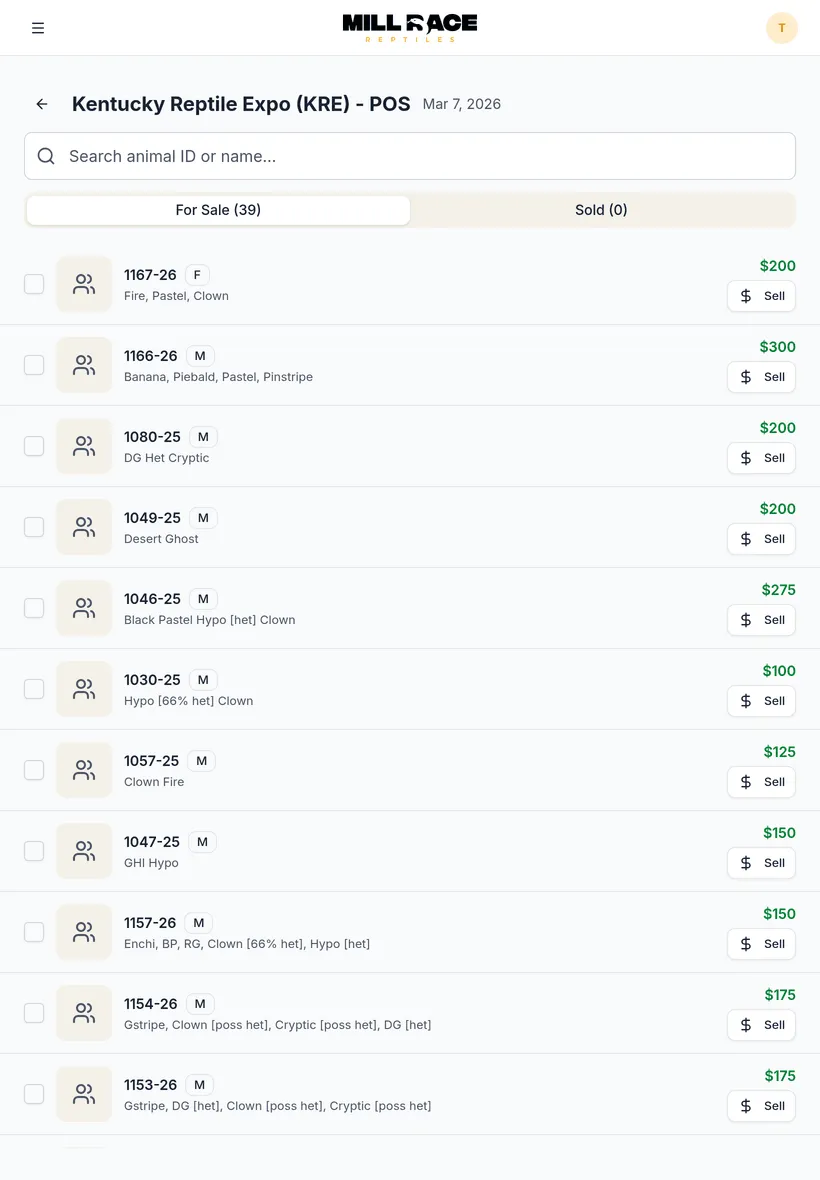
Task: Click the animal thumbnail icon for 1049-25
Action: click(x=84, y=527)
